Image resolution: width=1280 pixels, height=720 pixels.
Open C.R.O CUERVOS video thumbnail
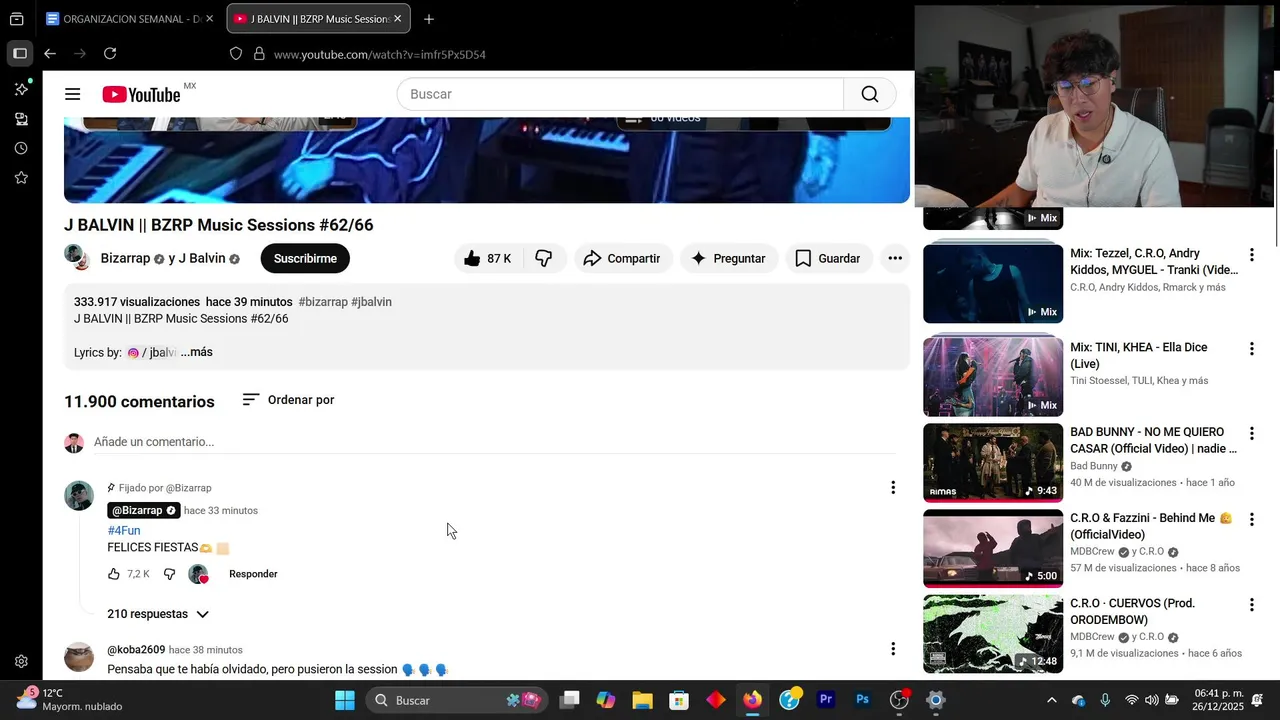[993, 634]
